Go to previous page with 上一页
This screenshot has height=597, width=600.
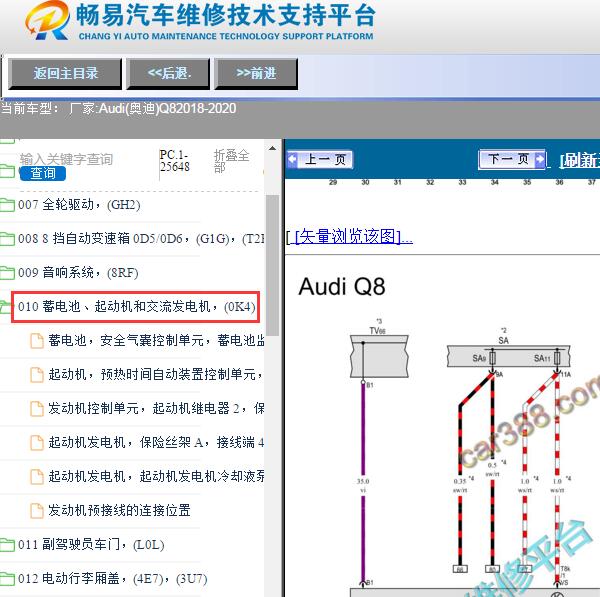point(320,159)
